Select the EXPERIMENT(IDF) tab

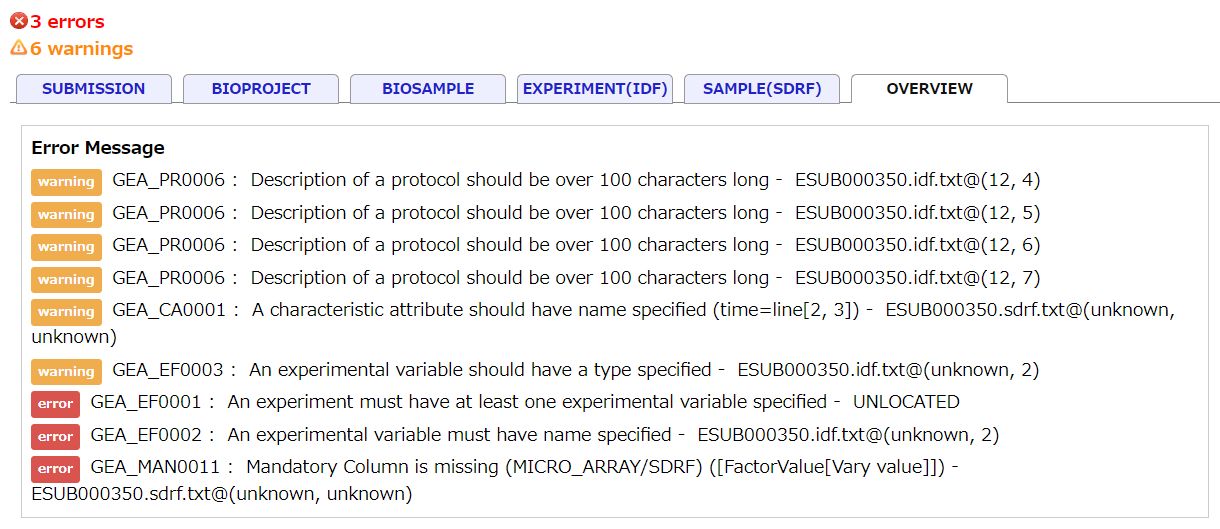(595, 89)
